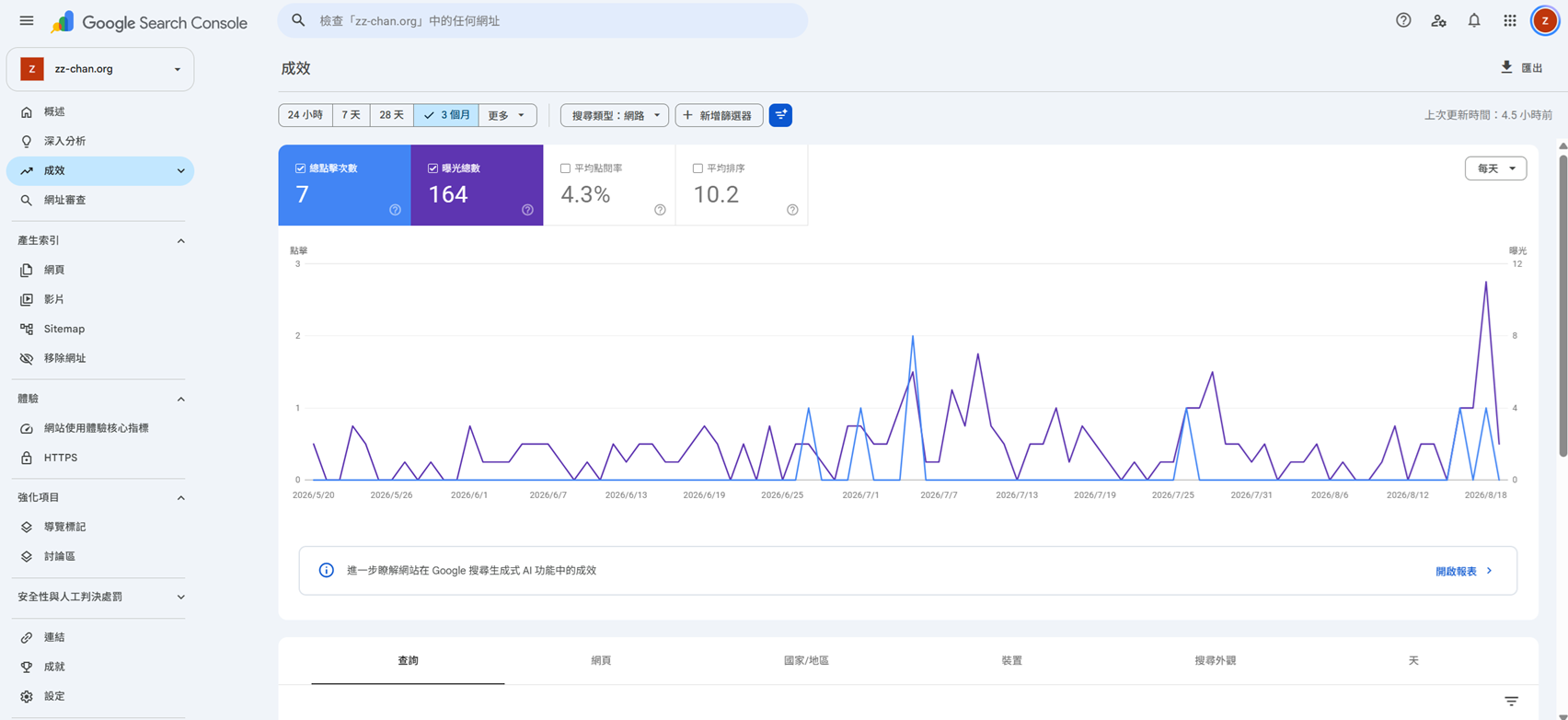Select the 24 小時 date range

(306, 115)
